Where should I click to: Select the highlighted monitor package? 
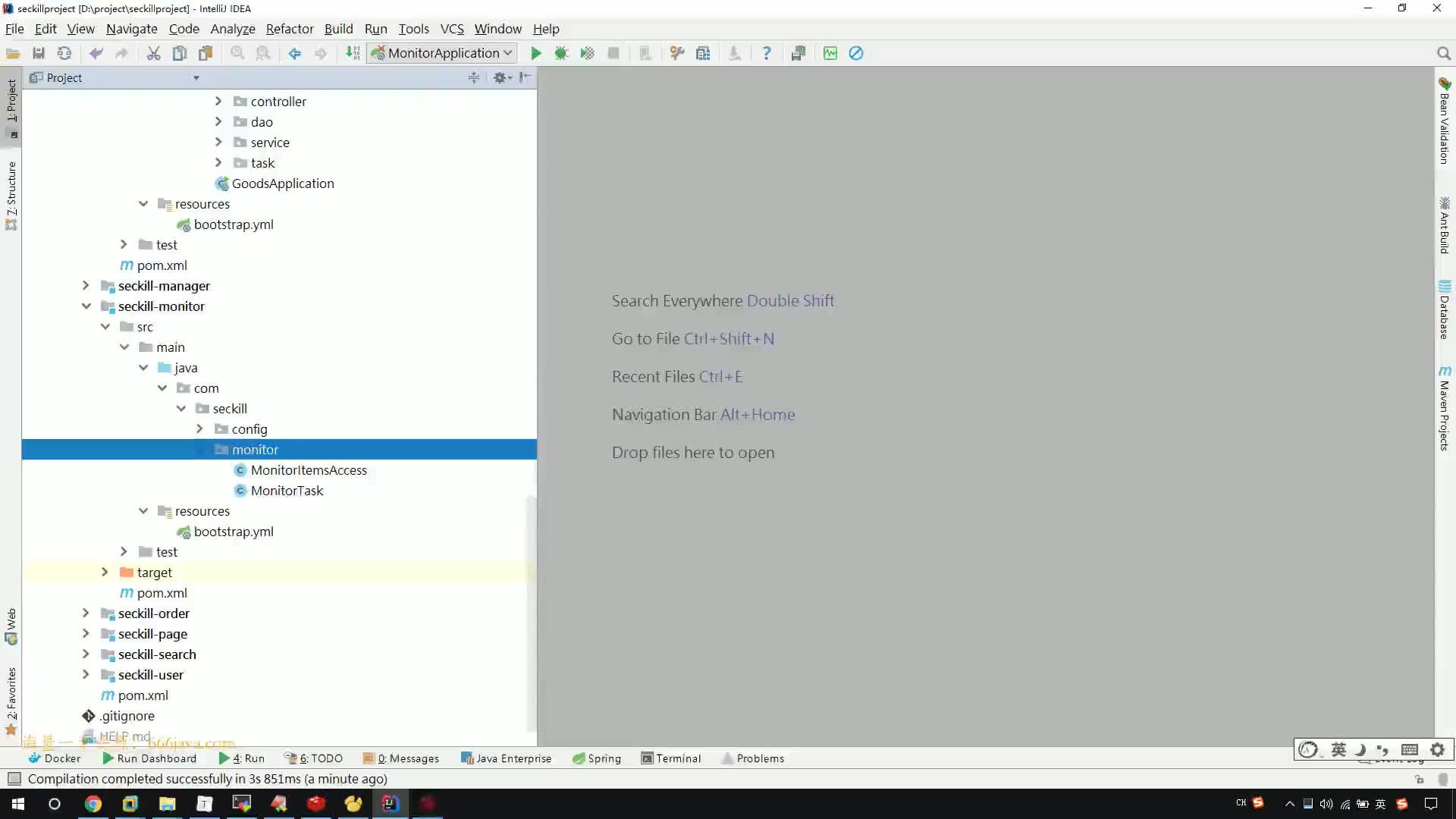click(x=279, y=450)
